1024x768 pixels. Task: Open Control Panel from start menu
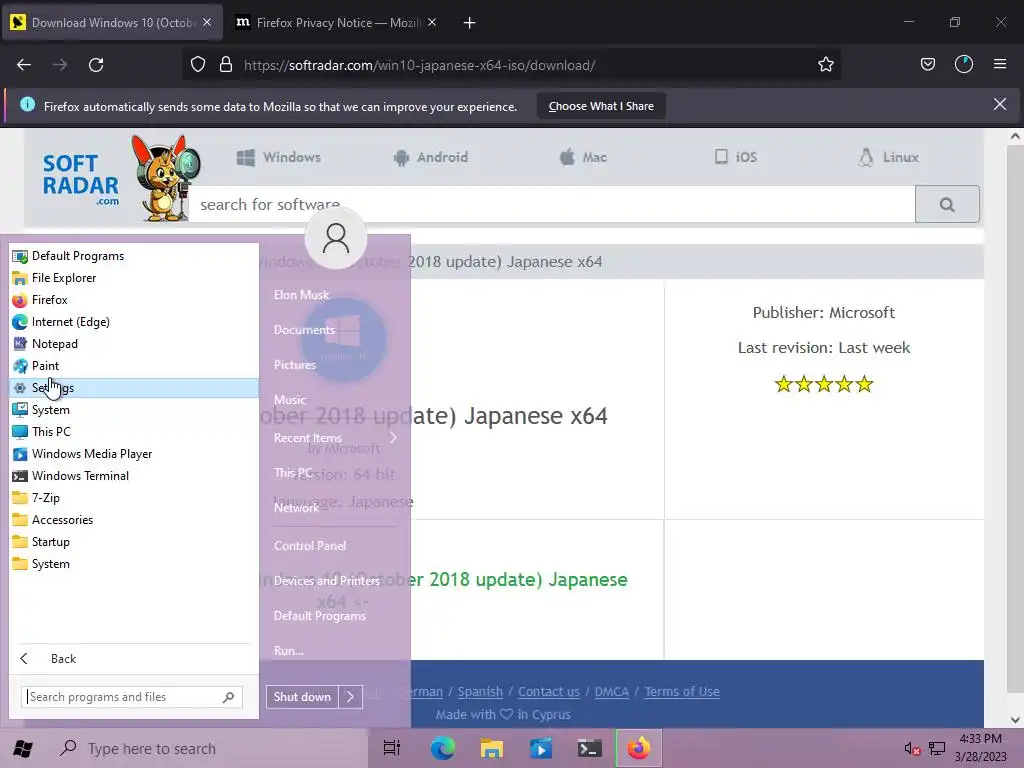pos(310,545)
